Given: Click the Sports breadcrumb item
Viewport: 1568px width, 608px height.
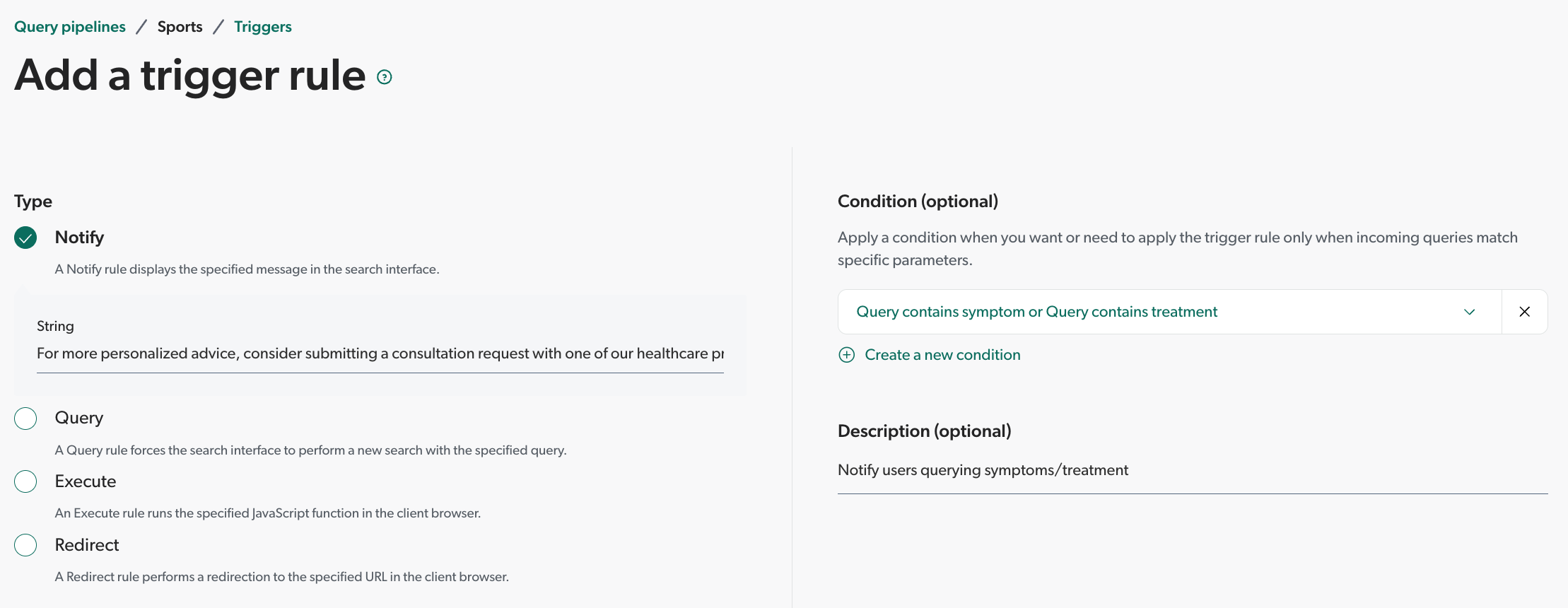Looking at the screenshot, I should click(x=180, y=27).
